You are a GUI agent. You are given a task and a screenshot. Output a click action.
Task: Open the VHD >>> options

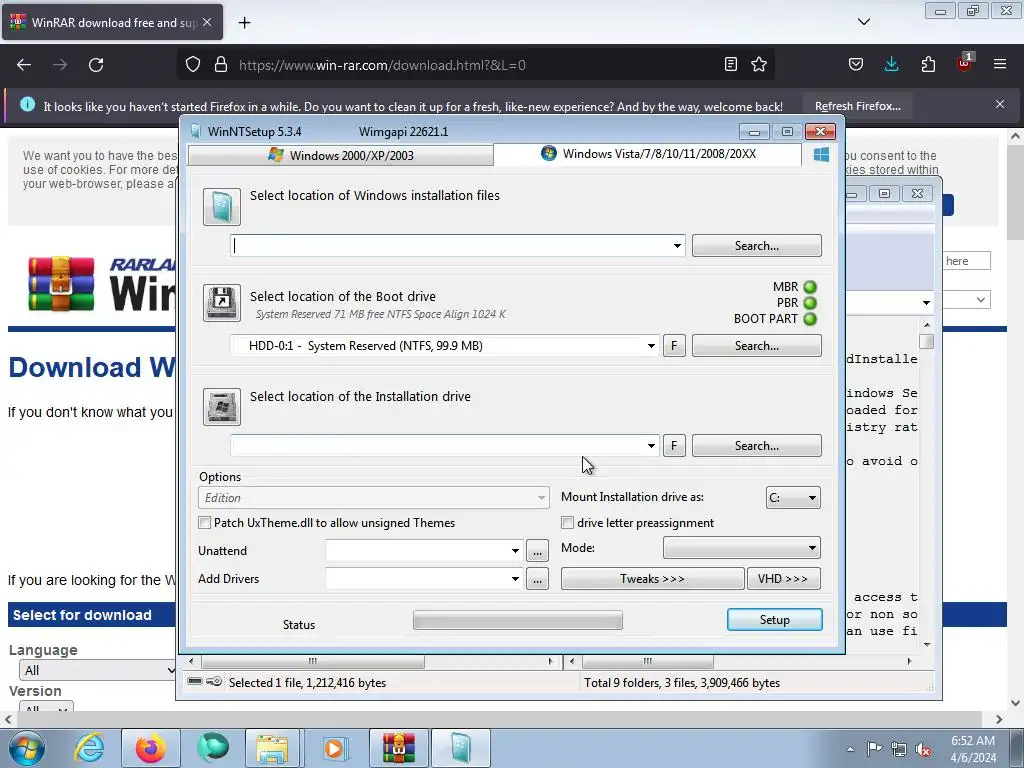click(784, 579)
